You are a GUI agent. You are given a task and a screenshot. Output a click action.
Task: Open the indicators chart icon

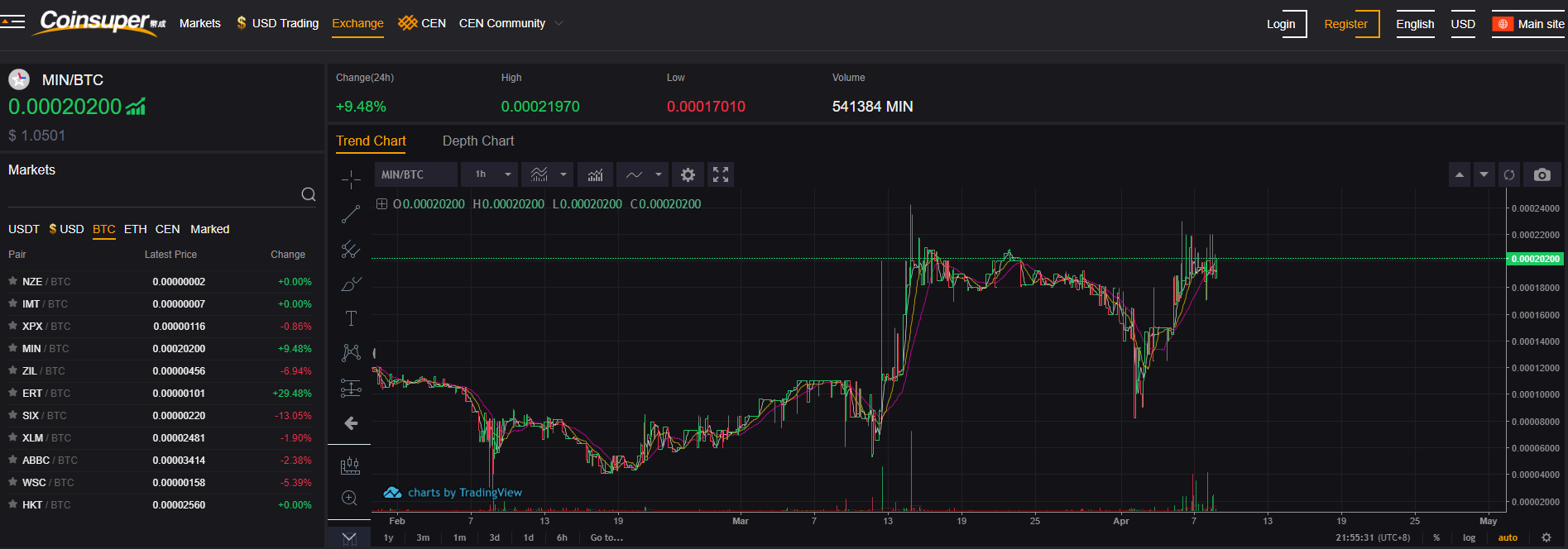coord(595,174)
